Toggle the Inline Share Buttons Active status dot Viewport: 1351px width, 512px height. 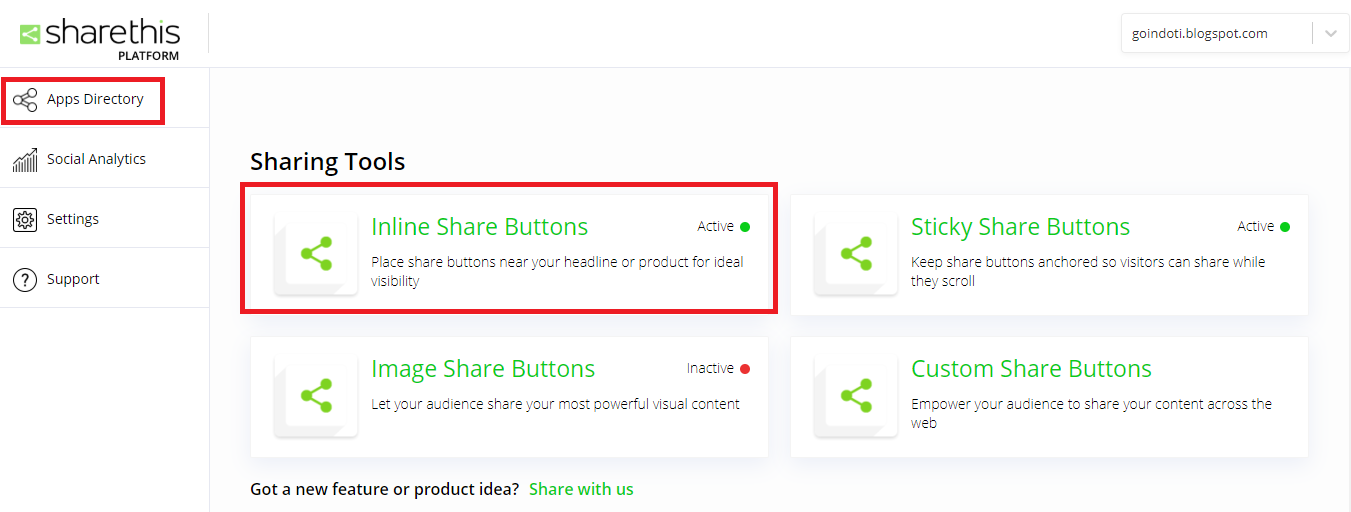tap(744, 227)
